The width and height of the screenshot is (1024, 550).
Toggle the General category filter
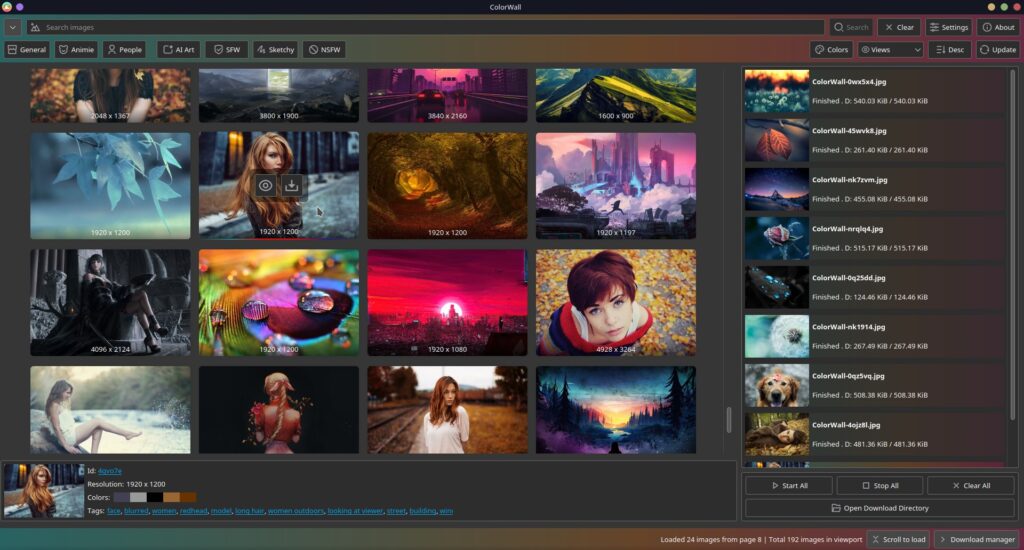coord(27,49)
